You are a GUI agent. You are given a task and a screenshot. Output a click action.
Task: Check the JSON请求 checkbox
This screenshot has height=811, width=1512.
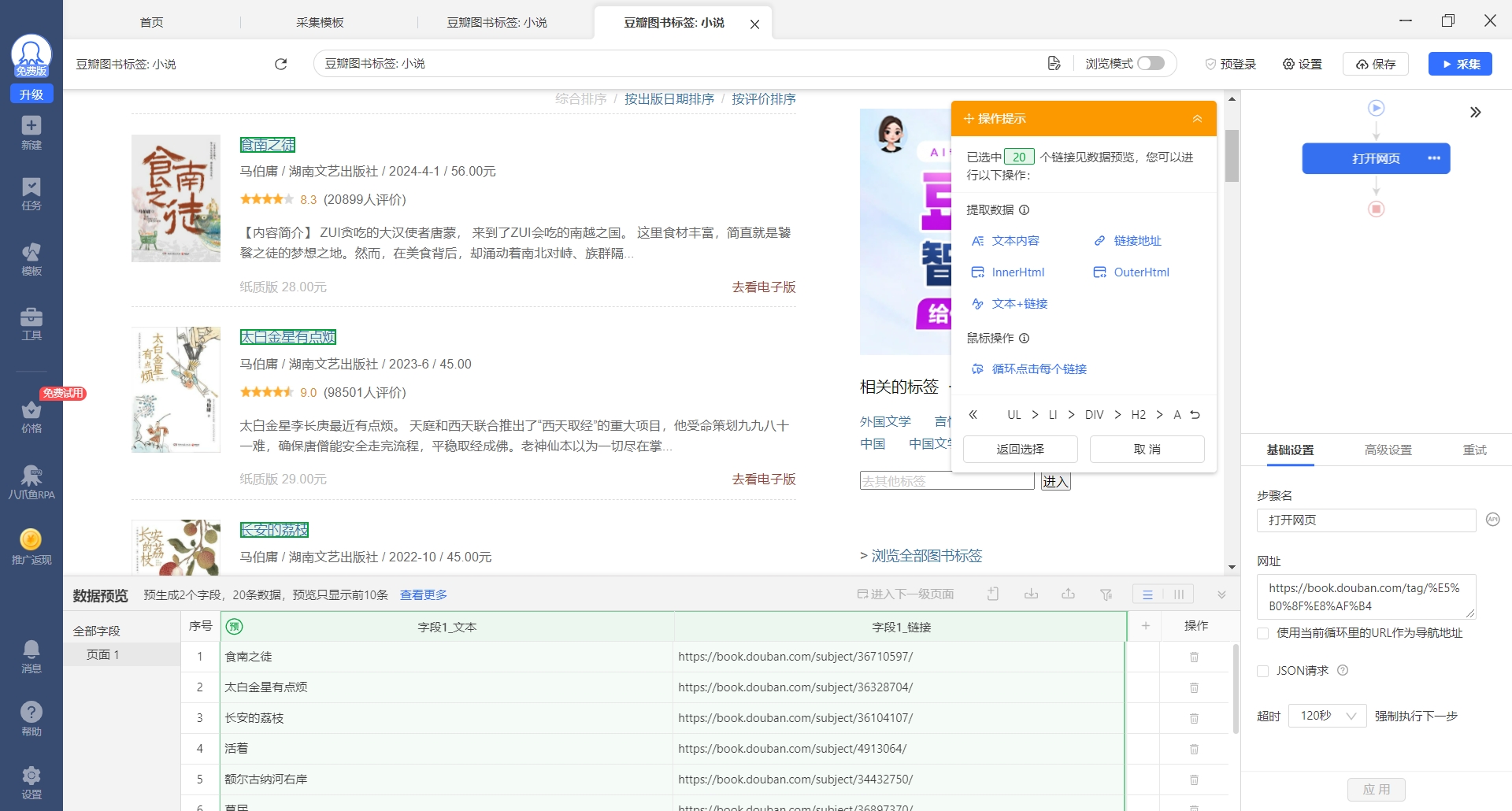(1262, 671)
